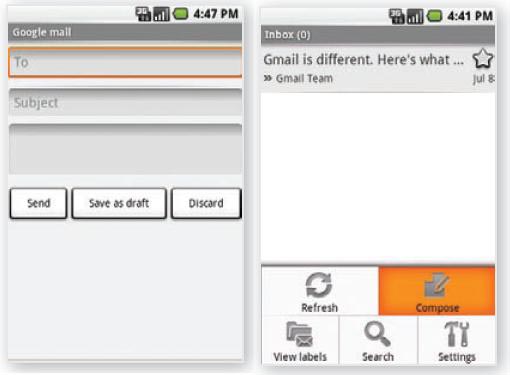510x375 pixels.
Task: Click the message body text area
Action: tap(125, 149)
